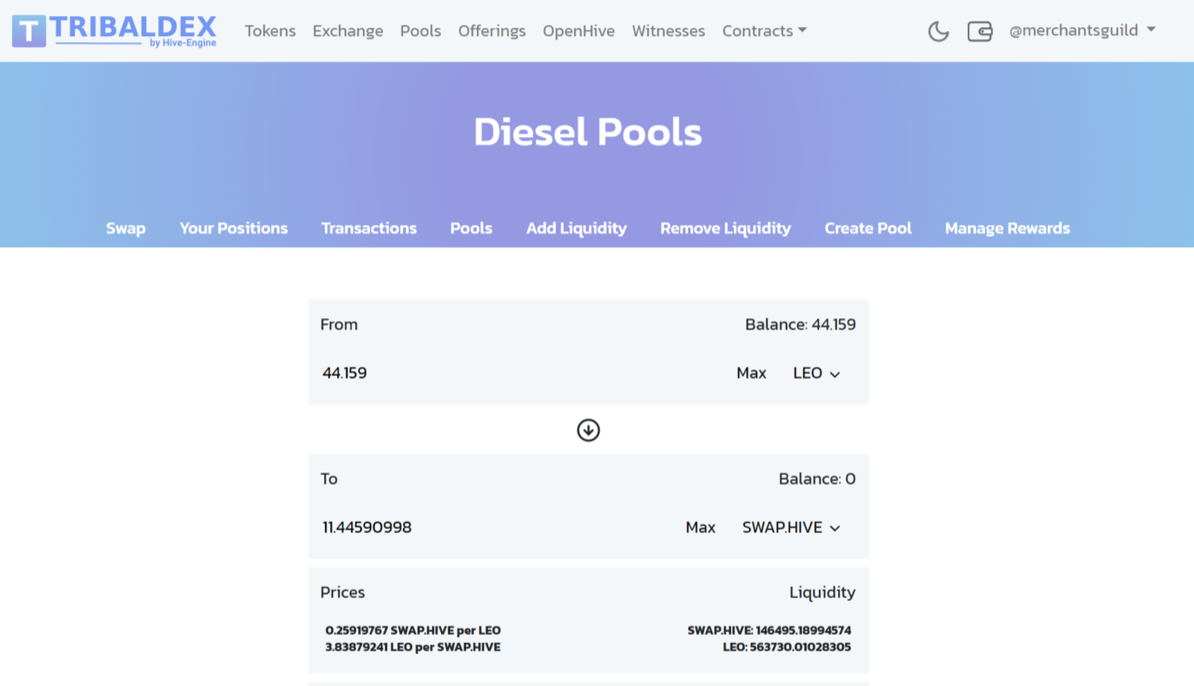This screenshot has width=1194, height=686.
Task: Open the Add Liquidity tab
Action: [576, 228]
